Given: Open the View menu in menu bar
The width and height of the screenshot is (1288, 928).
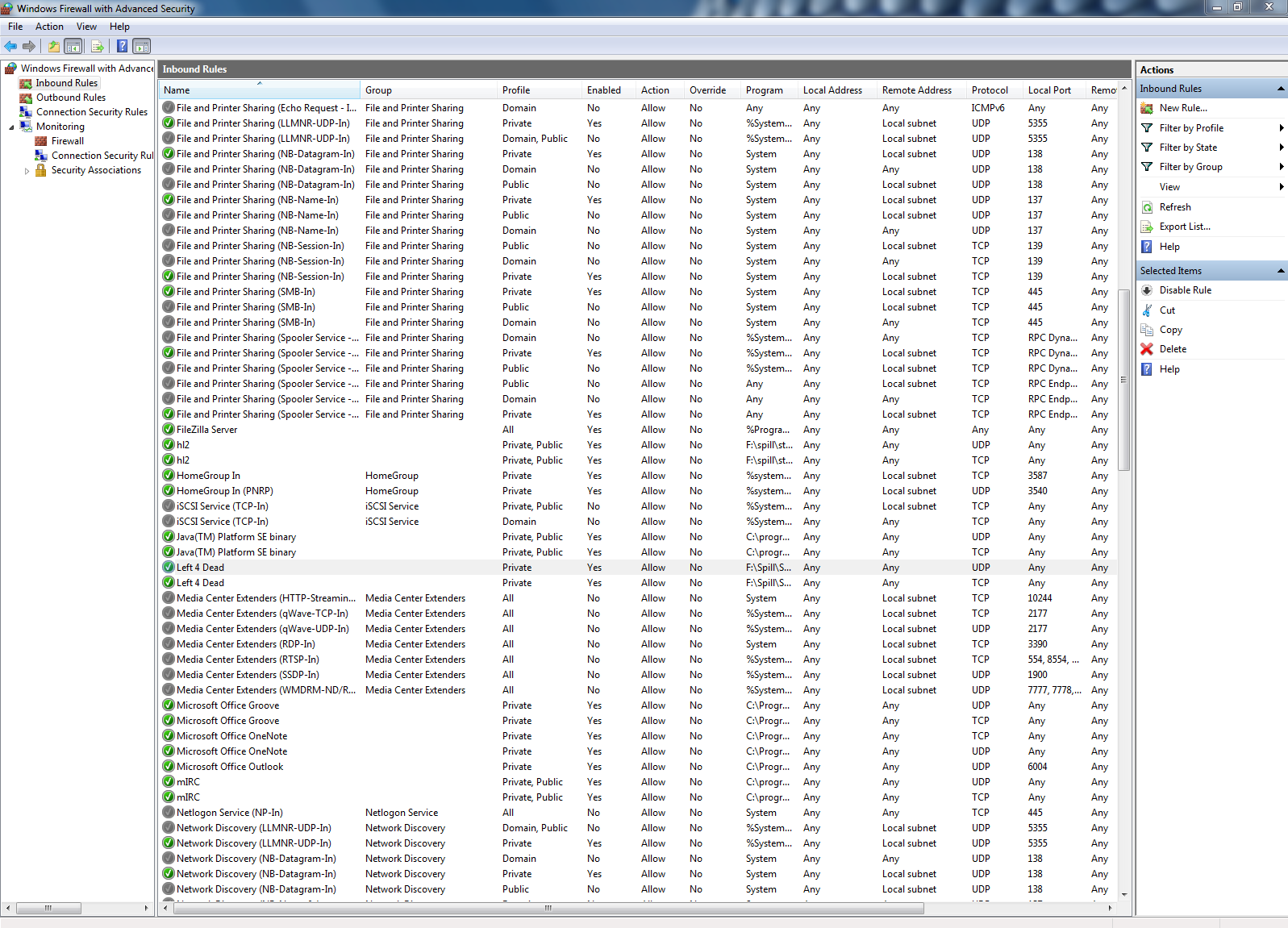Looking at the screenshot, I should click(86, 27).
